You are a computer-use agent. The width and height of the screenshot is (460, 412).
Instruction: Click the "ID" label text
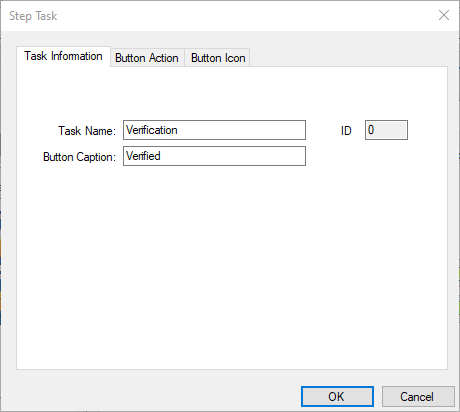coord(346,131)
